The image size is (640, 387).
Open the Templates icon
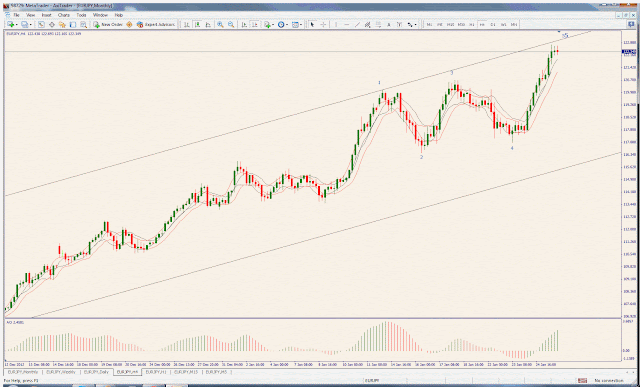tap(295, 24)
